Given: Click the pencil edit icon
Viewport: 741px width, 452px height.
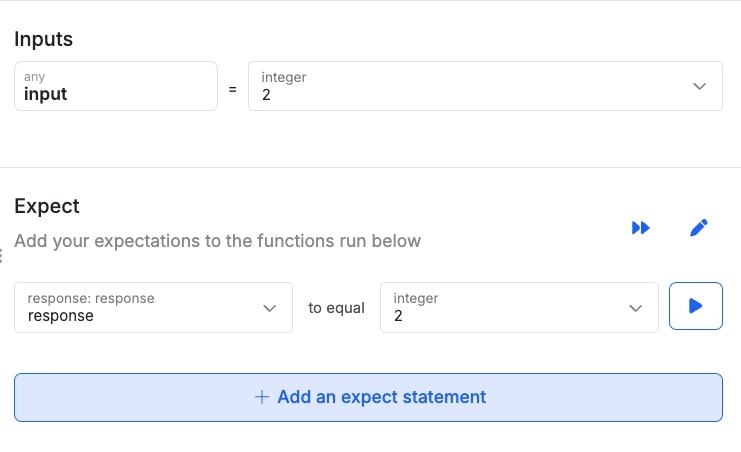Looking at the screenshot, I should [x=699, y=228].
